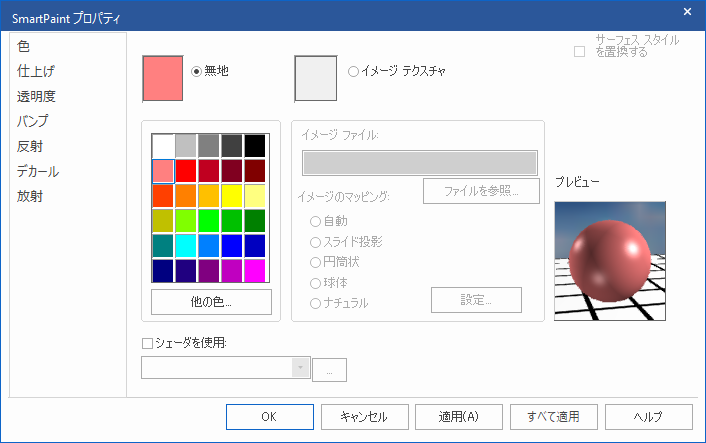
Task: Pick the bright yellow swatch
Action: click(232, 196)
